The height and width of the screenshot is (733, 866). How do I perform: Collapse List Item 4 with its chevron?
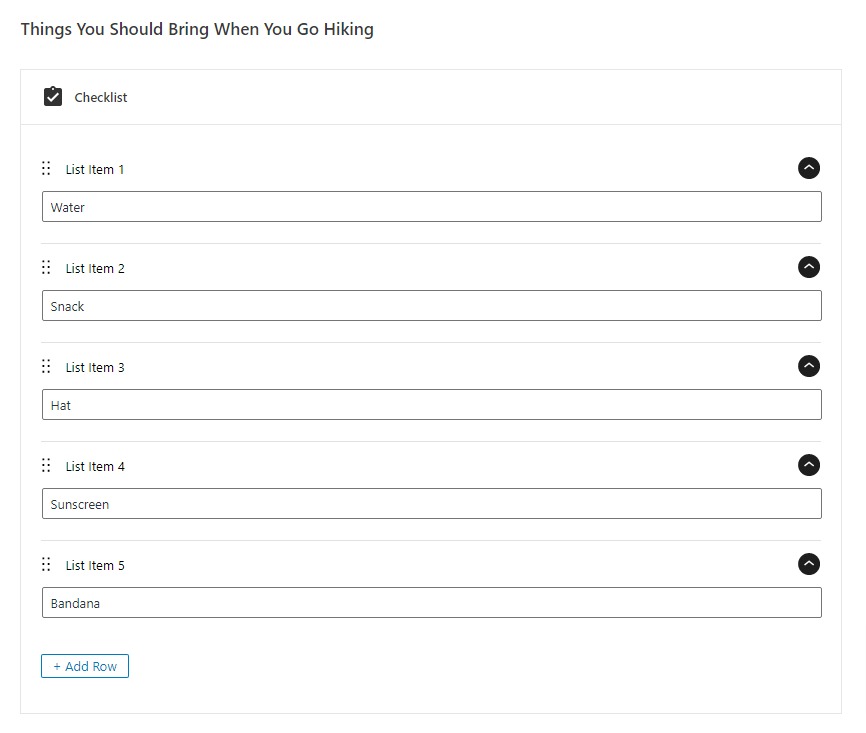coord(809,465)
